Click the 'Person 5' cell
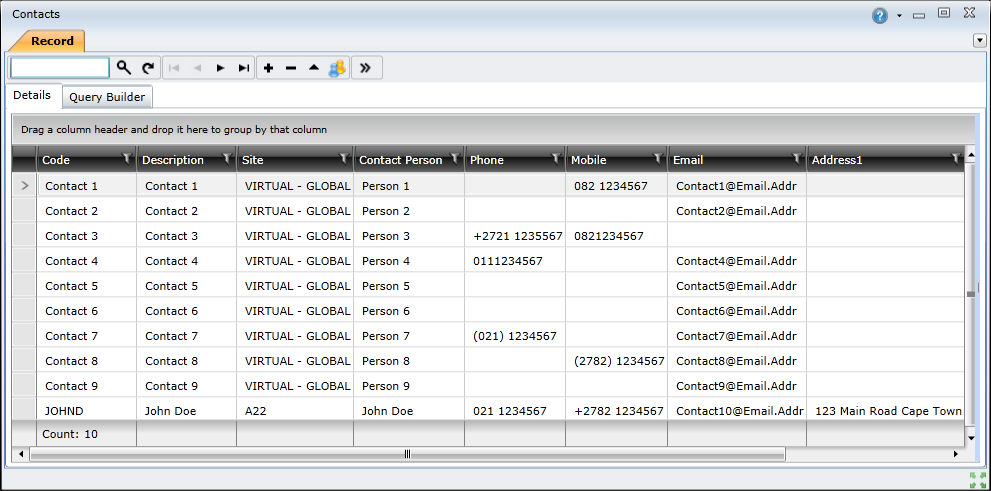This screenshot has height=491, width=991. pyautogui.click(x=409, y=286)
